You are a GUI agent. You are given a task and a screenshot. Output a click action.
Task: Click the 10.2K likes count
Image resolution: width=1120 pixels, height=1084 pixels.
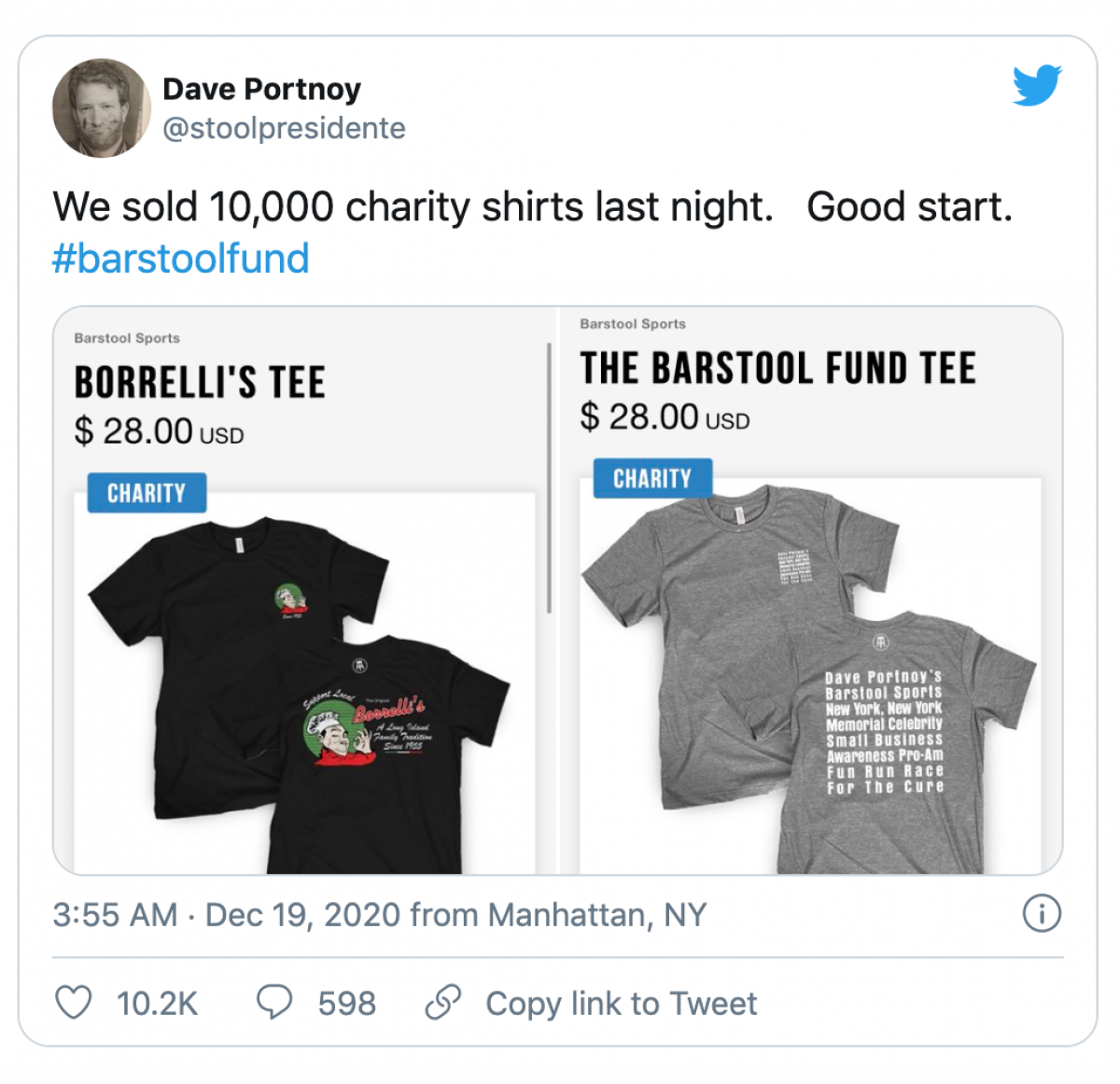pos(157,1004)
